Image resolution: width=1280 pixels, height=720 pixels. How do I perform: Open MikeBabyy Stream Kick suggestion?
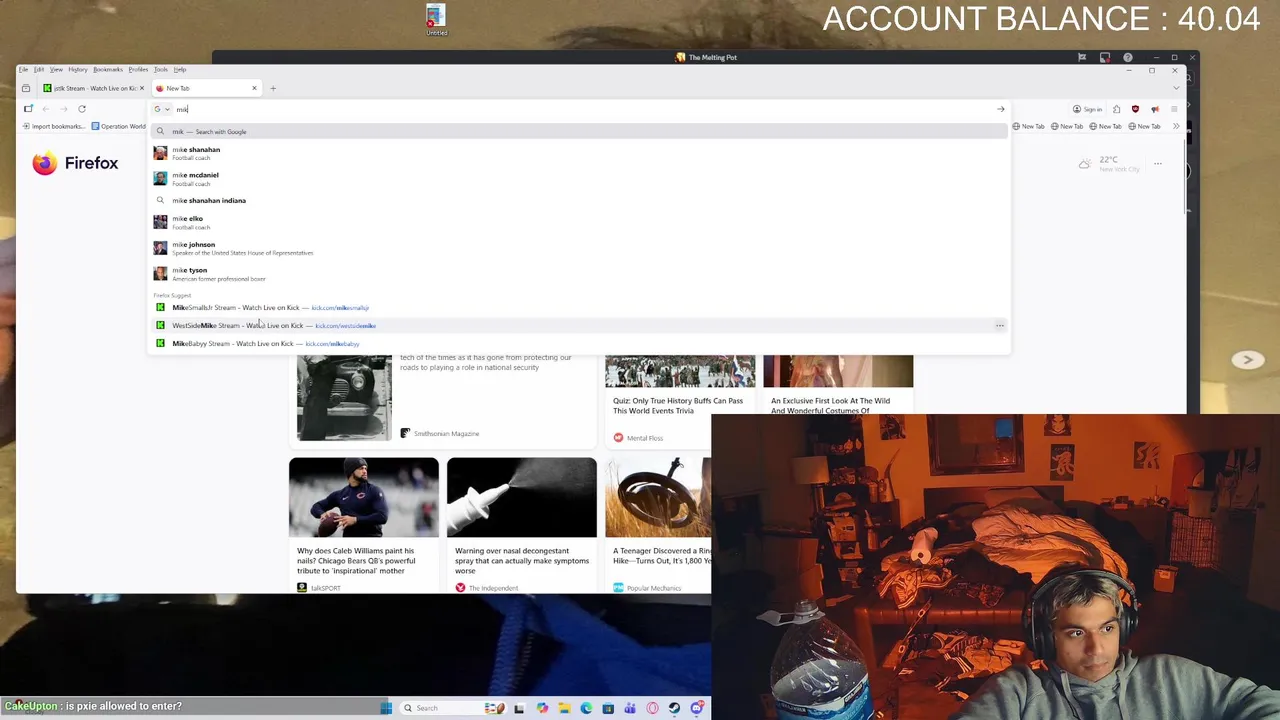coord(580,344)
